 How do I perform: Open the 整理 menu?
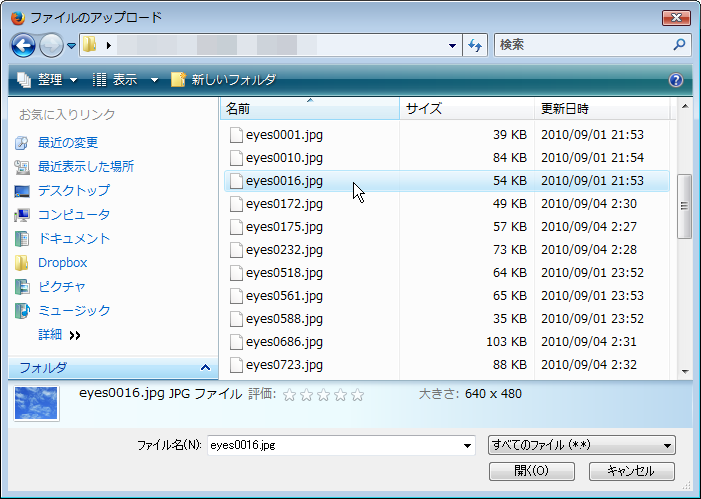(47, 80)
